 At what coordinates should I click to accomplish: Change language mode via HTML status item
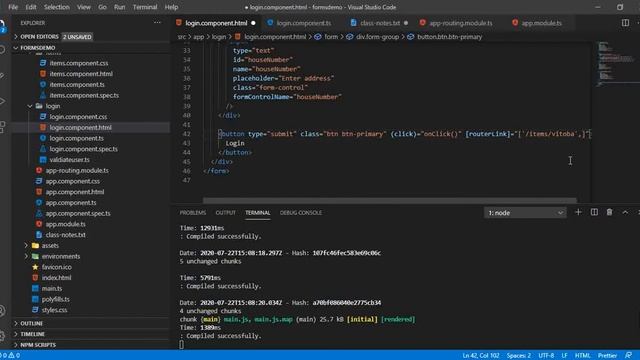click(x=582, y=356)
